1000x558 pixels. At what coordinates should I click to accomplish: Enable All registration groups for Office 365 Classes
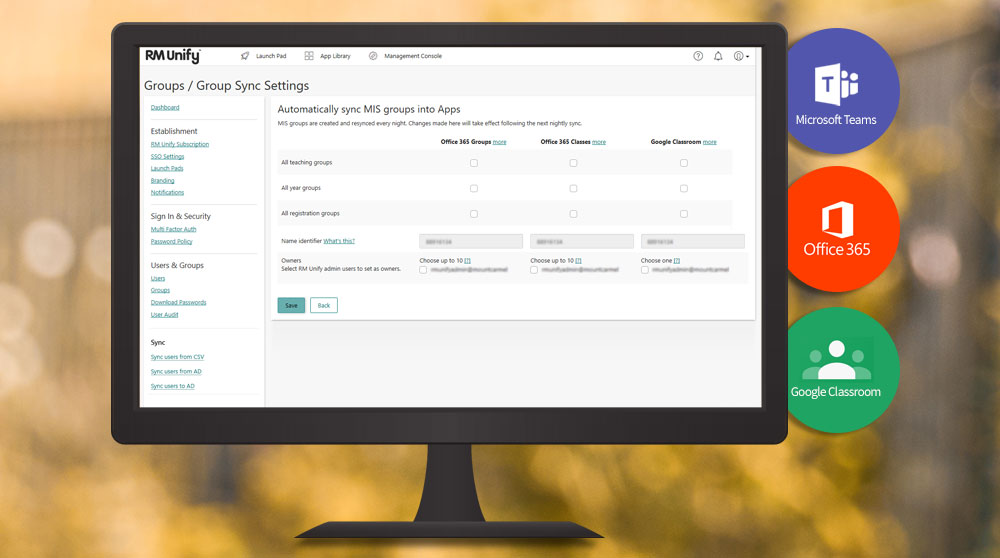(573, 214)
